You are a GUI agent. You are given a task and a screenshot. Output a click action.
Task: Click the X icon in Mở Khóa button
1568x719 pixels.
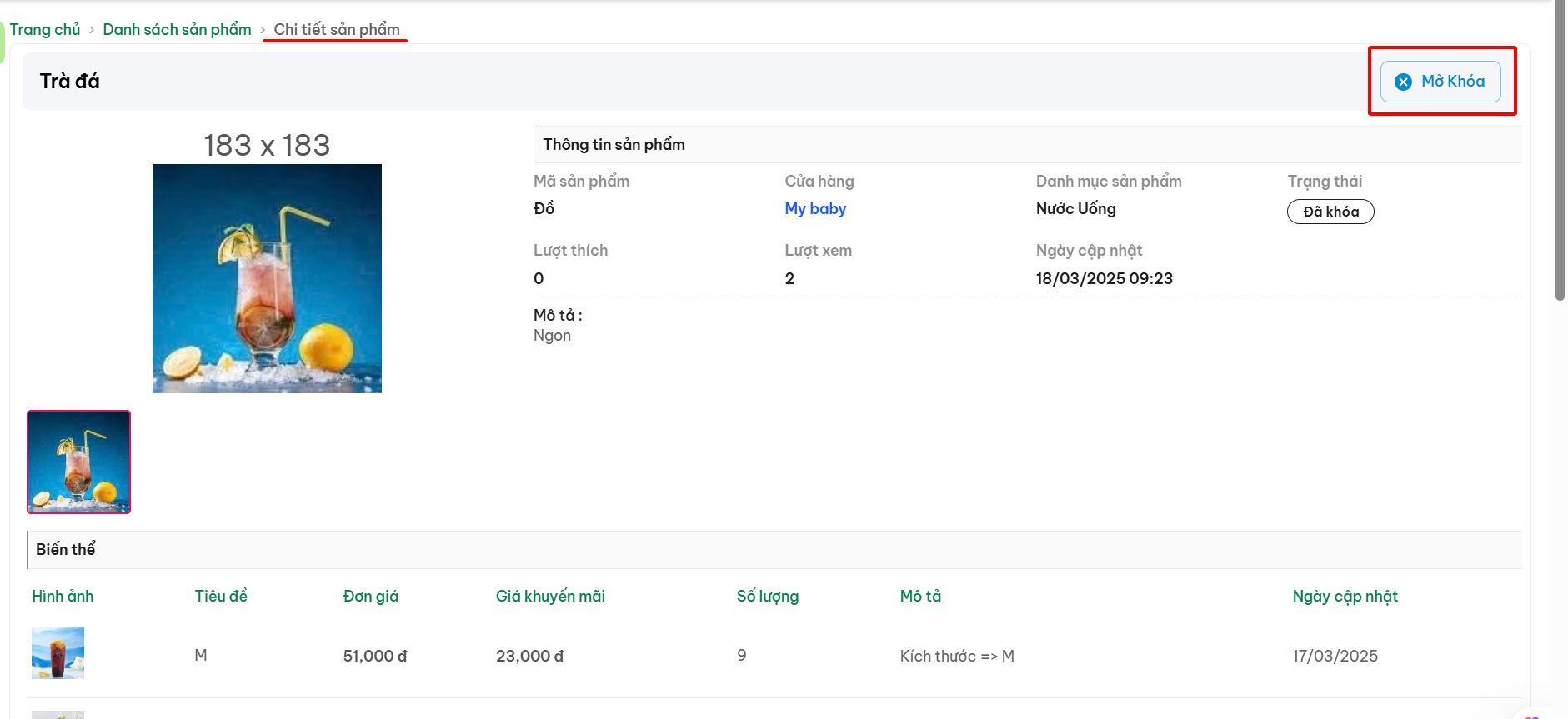tap(1404, 82)
